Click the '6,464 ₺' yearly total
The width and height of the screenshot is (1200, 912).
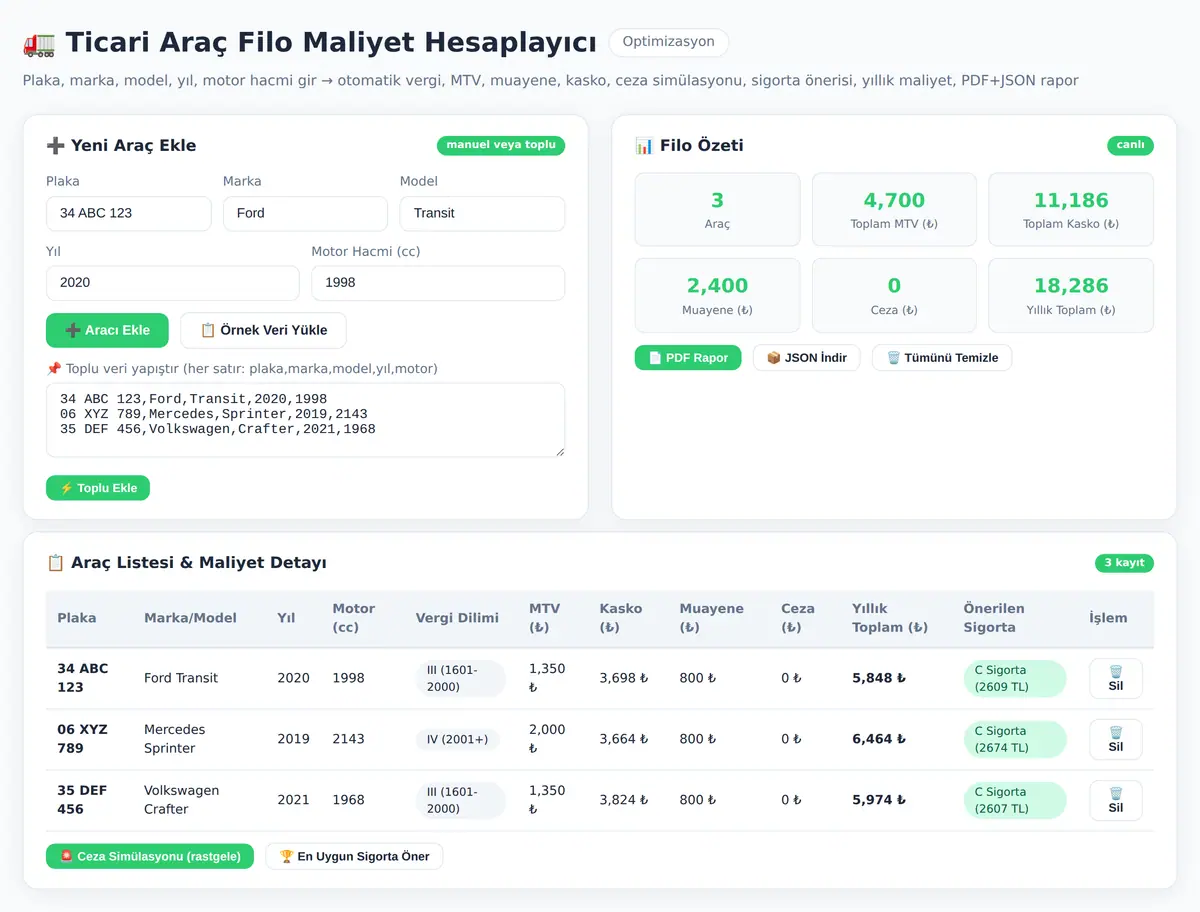pos(879,739)
